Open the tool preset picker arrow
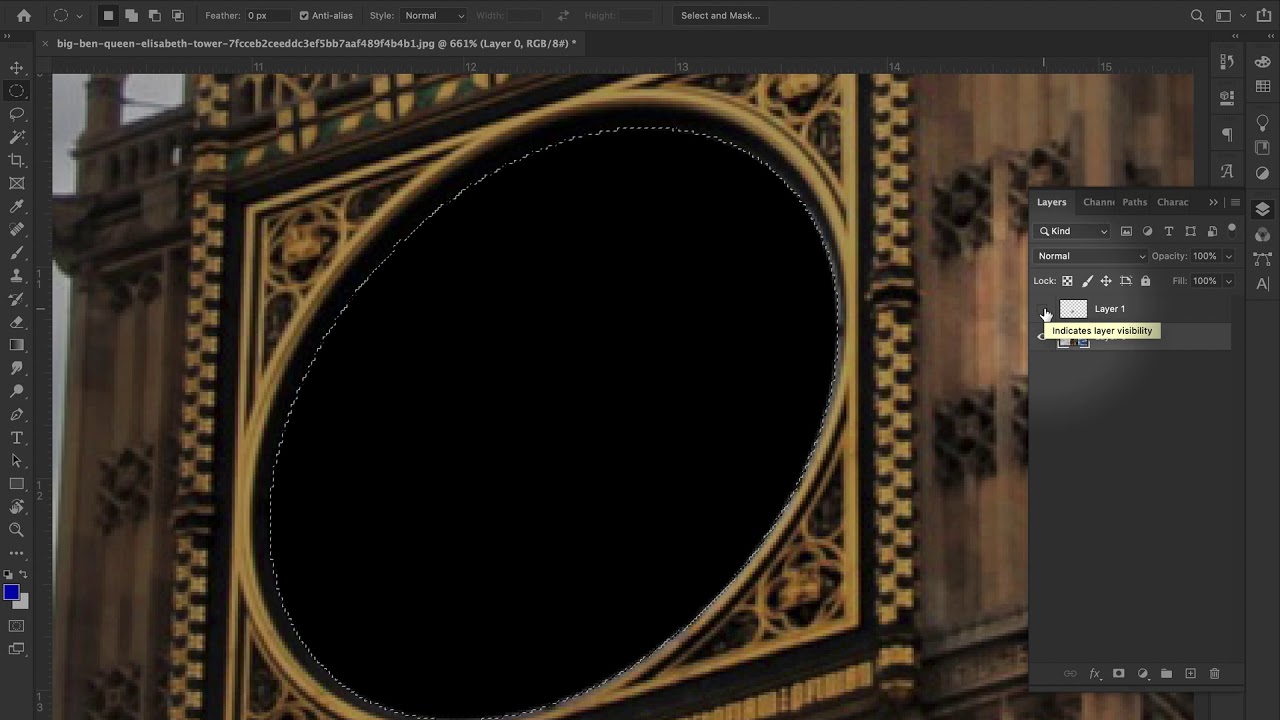The image size is (1280, 720). 79,15
